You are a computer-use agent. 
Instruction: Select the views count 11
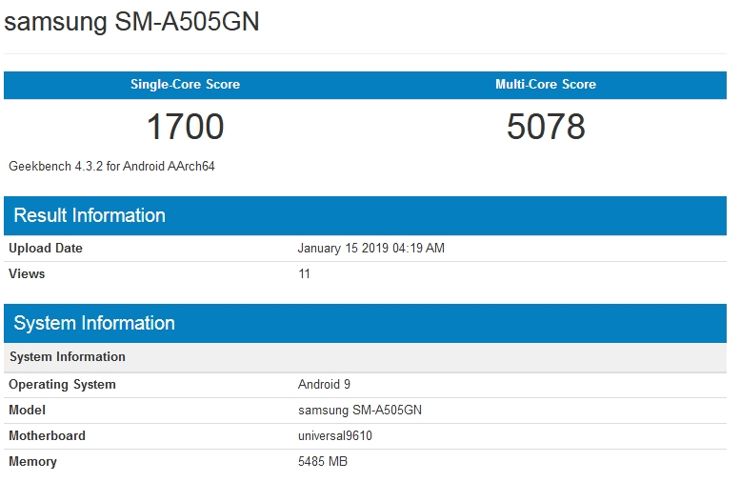click(x=304, y=274)
